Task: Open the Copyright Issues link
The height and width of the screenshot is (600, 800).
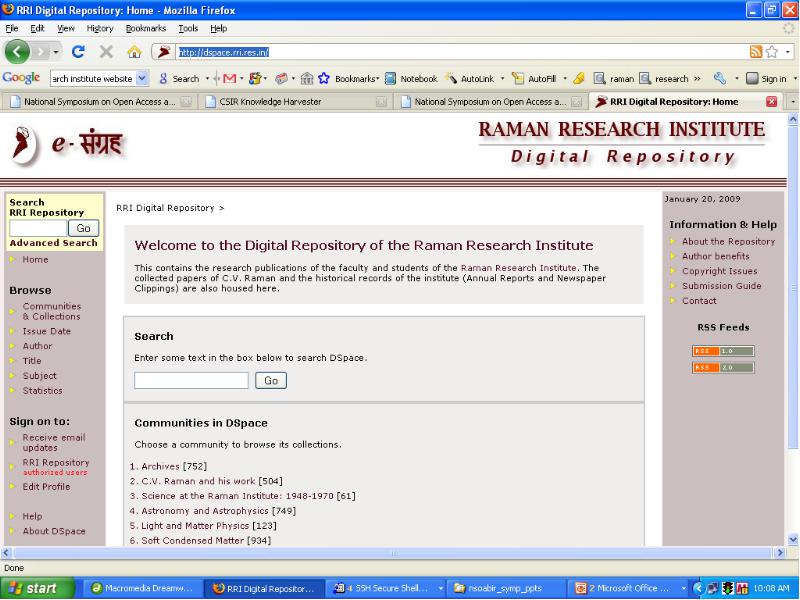Action: [x=720, y=271]
